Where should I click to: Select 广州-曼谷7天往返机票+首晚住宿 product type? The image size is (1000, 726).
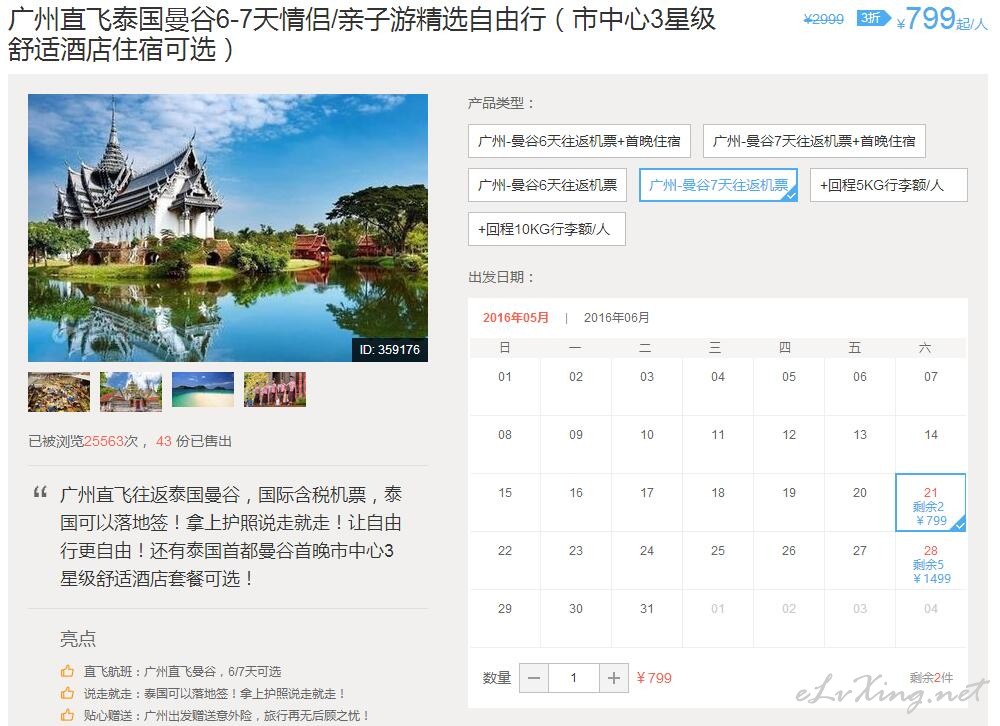tap(814, 141)
